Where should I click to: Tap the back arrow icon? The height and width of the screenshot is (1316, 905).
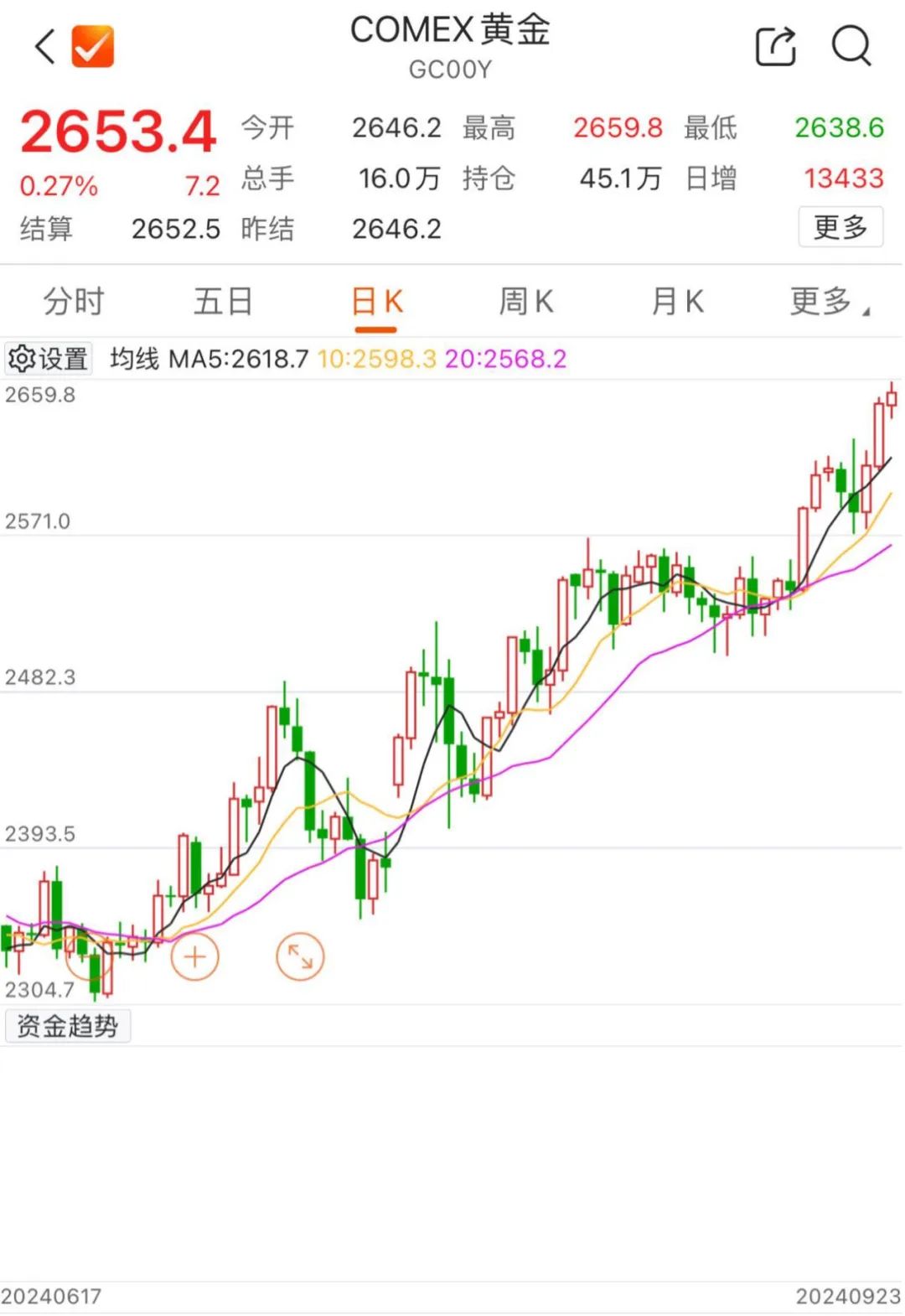pos(45,46)
